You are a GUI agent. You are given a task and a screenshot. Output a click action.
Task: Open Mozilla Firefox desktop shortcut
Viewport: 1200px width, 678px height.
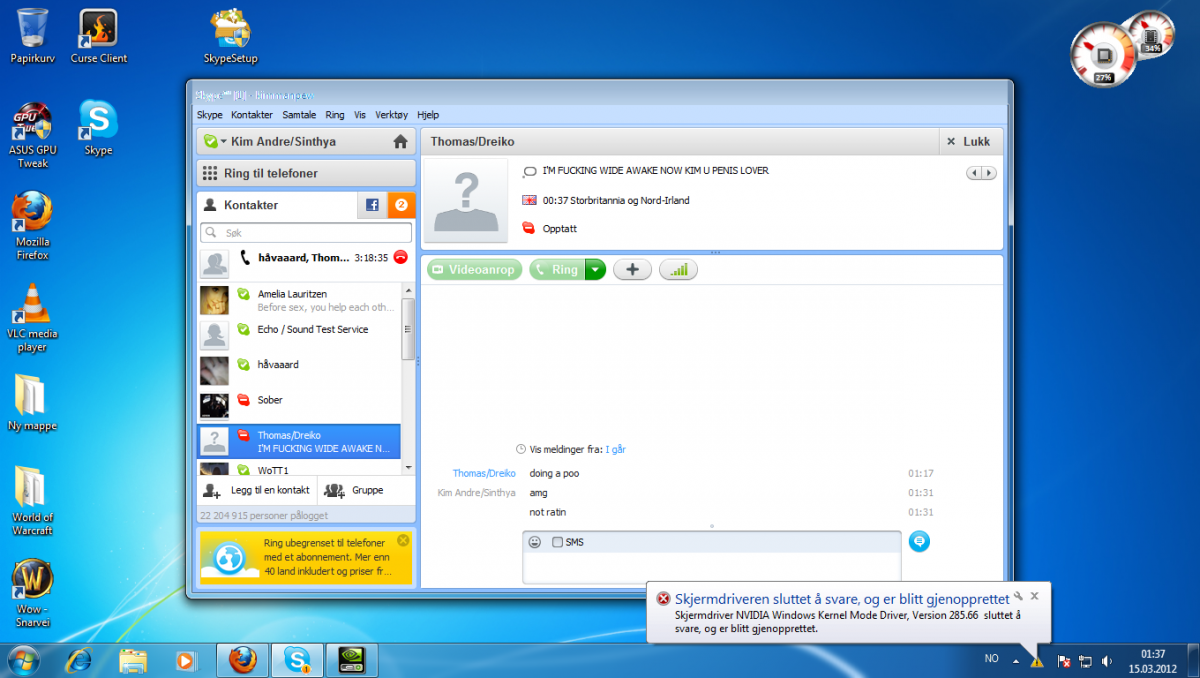(x=32, y=226)
